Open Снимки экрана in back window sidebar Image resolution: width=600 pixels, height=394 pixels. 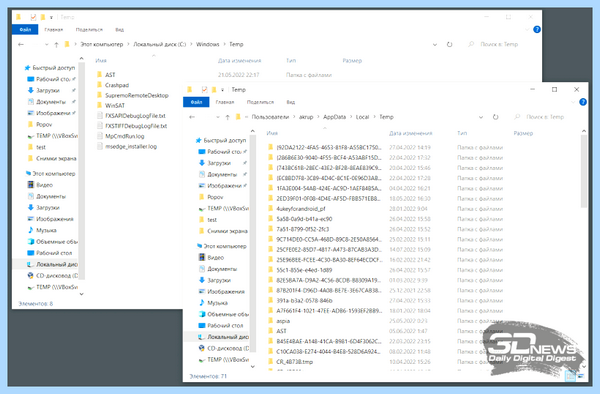[x=56, y=158]
